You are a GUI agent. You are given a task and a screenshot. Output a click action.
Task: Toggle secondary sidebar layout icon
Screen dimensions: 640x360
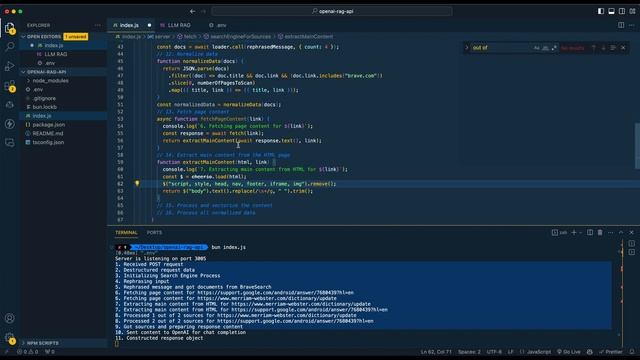[x=622, y=11]
